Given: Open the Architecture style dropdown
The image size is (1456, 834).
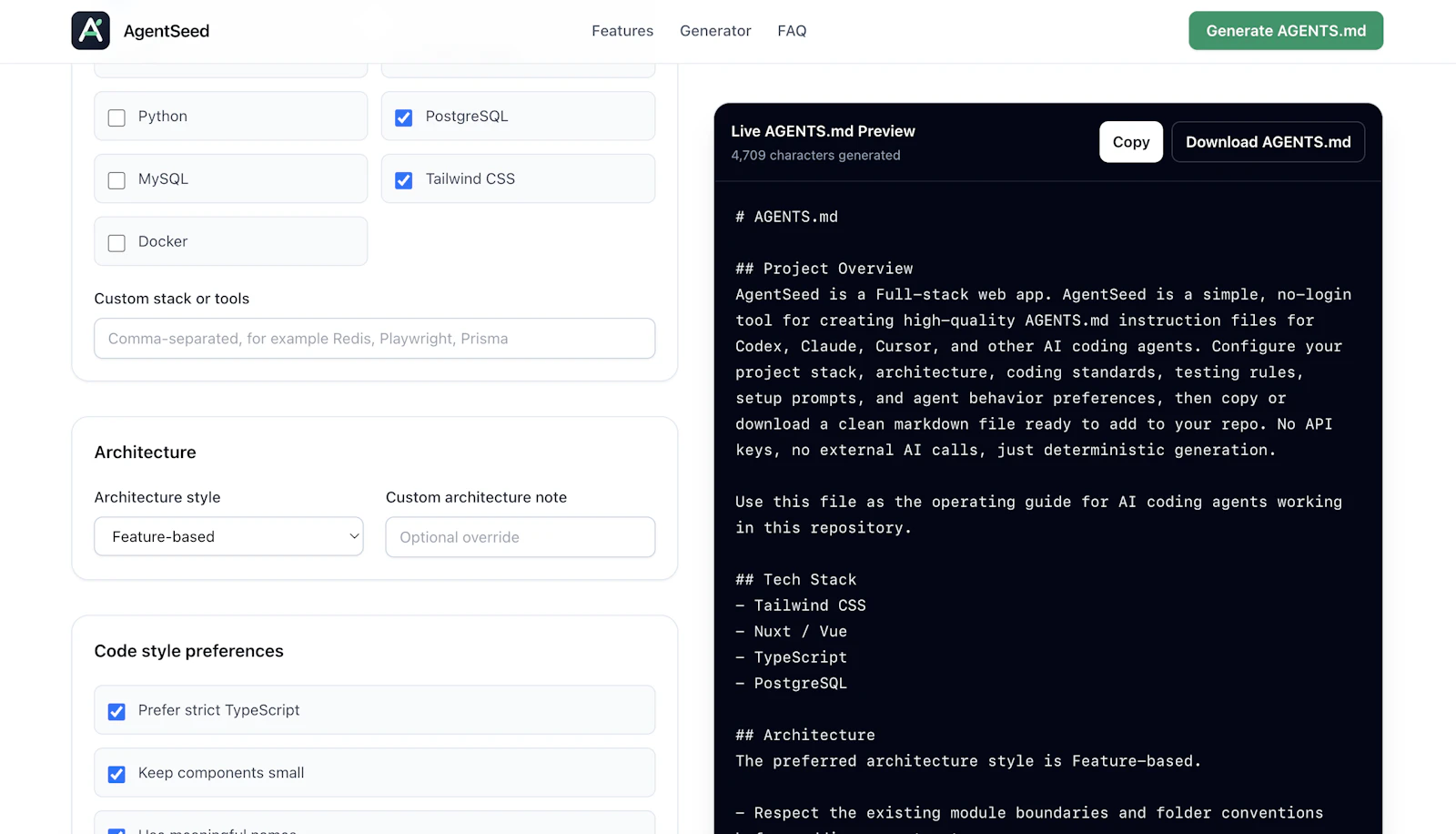Looking at the screenshot, I should (x=229, y=537).
